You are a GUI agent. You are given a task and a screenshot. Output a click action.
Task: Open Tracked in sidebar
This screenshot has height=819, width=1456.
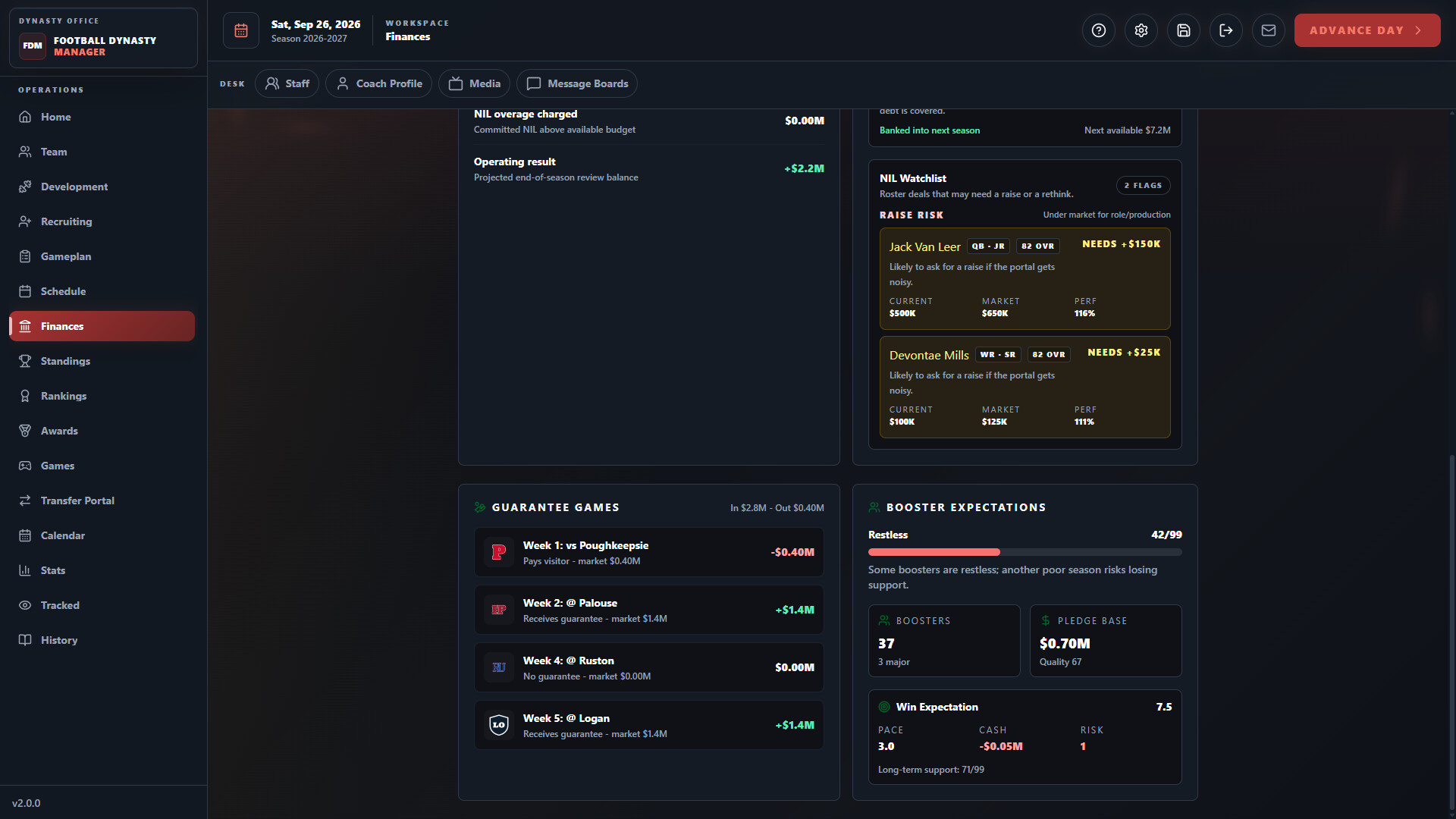pos(102,605)
